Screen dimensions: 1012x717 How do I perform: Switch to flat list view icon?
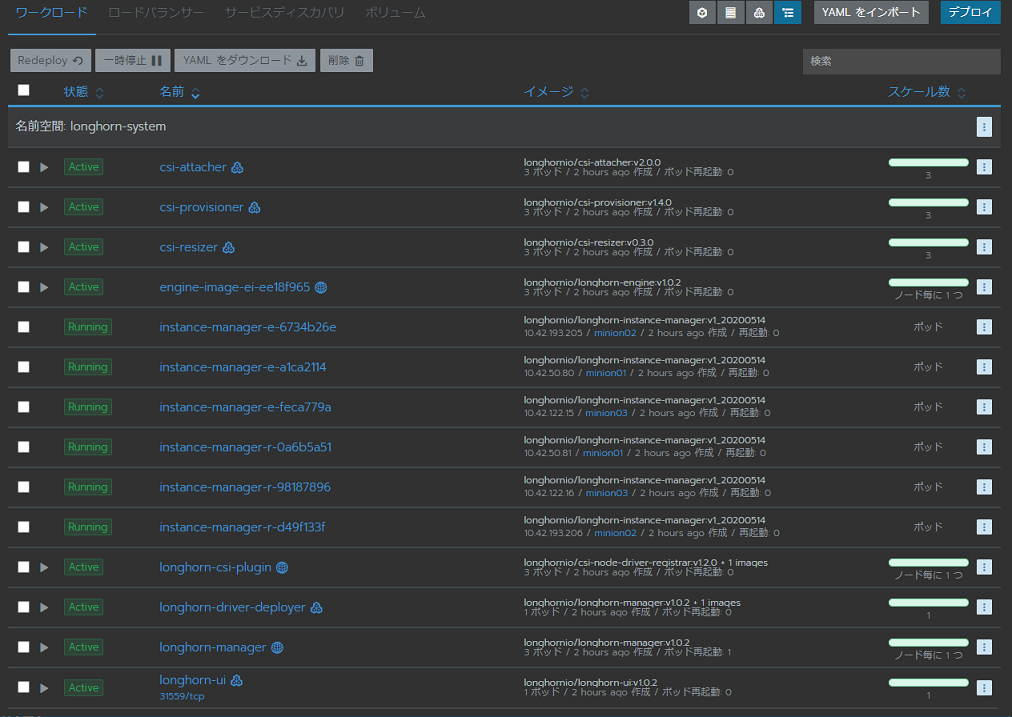[731, 13]
